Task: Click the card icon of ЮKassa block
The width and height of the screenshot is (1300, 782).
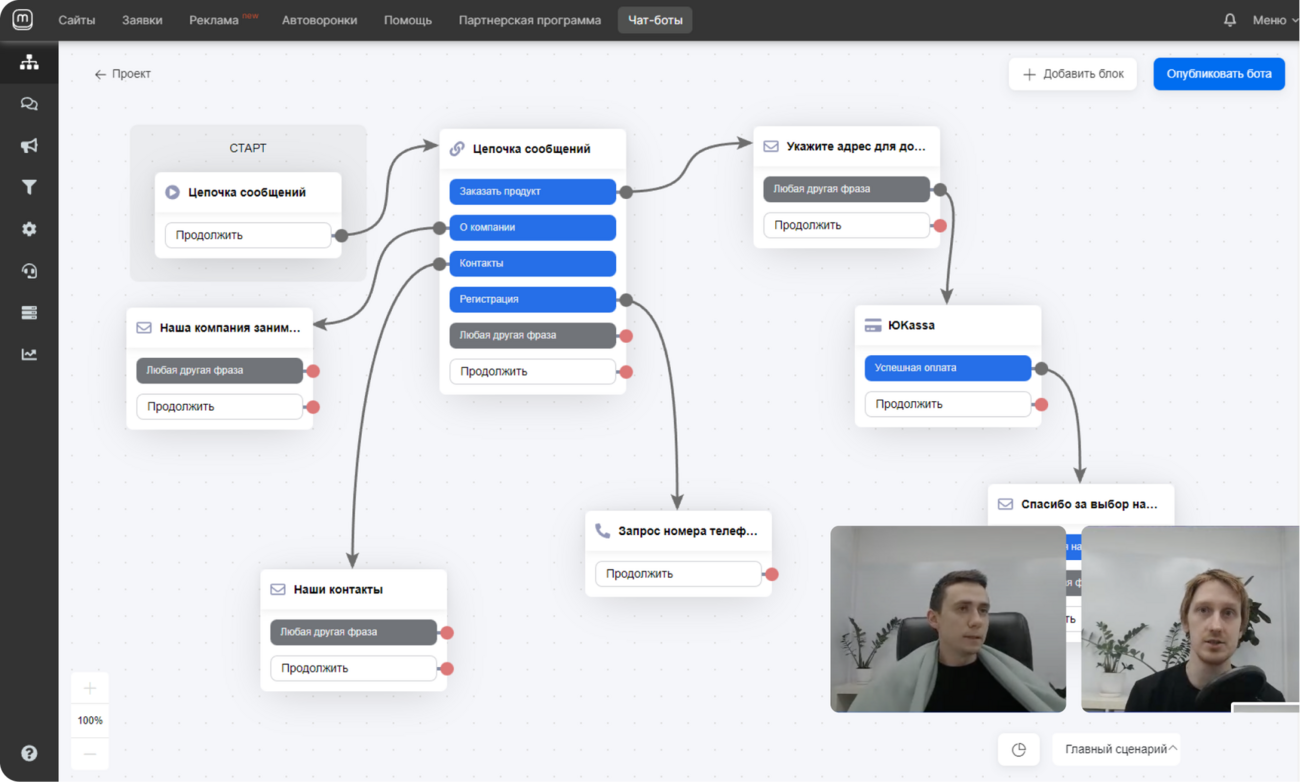Action: click(x=873, y=325)
